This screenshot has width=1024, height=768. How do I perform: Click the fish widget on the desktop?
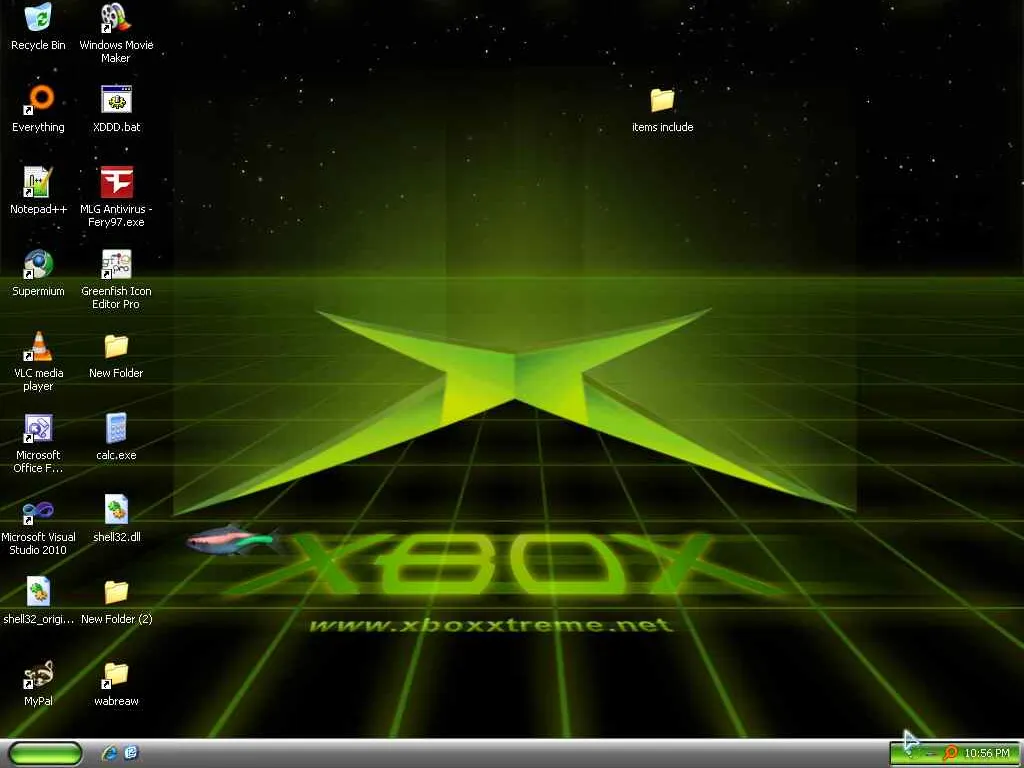click(x=233, y=540)
